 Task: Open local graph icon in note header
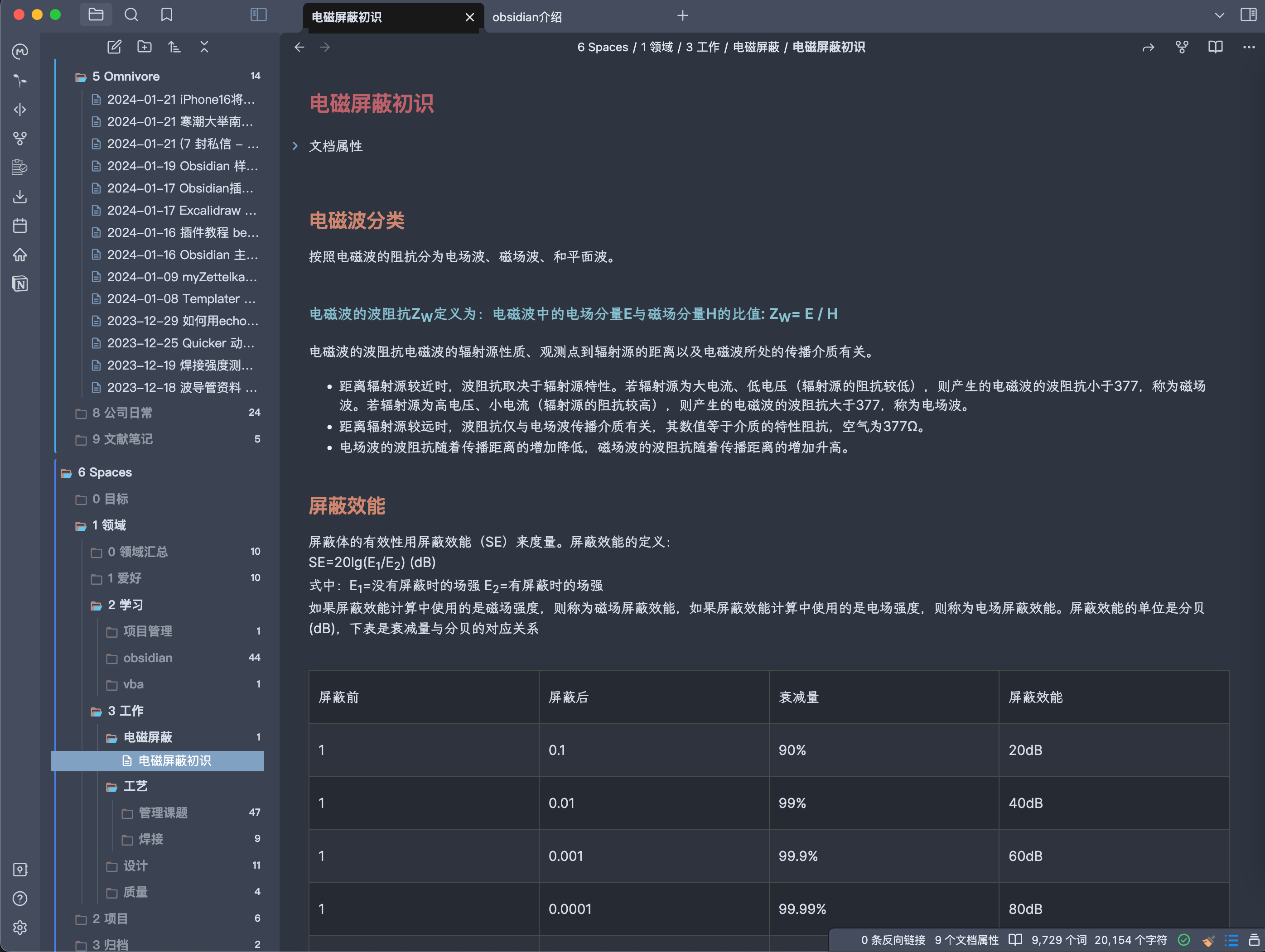click(1182, 48)
